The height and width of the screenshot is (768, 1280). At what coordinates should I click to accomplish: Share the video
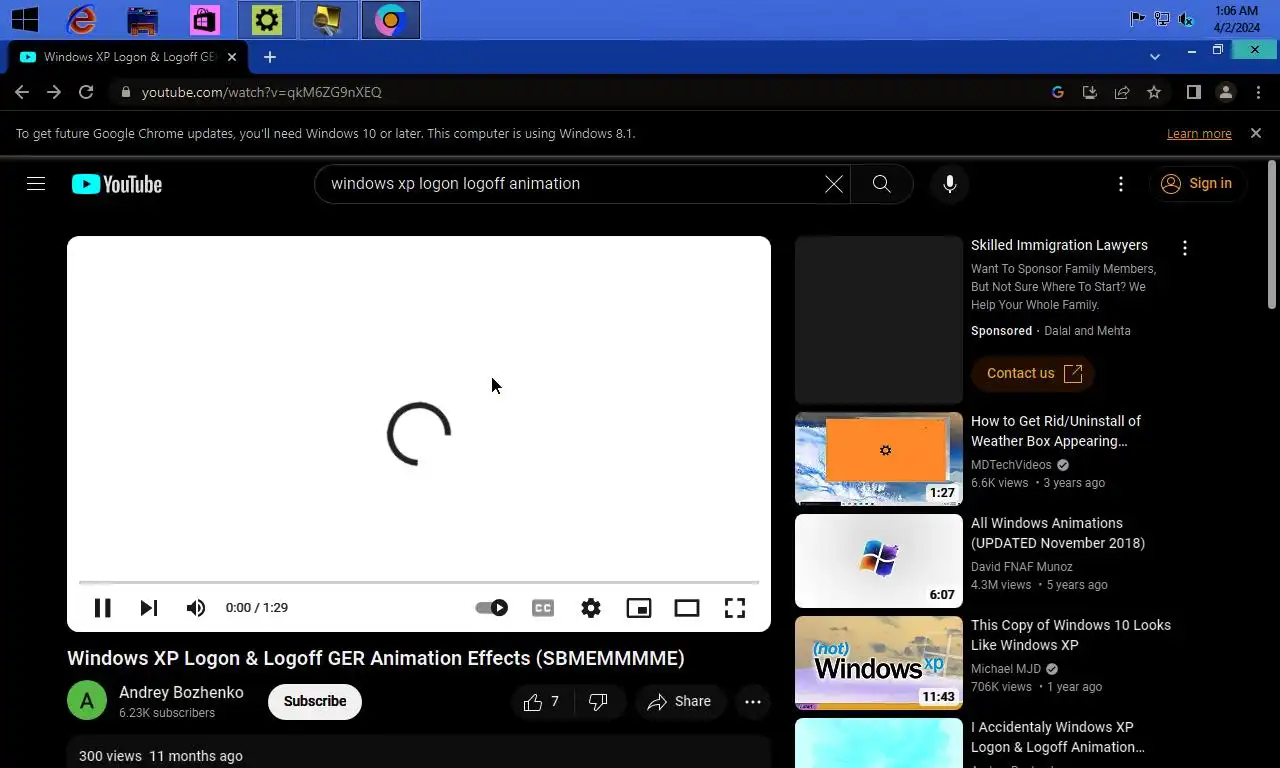(680, 702)
